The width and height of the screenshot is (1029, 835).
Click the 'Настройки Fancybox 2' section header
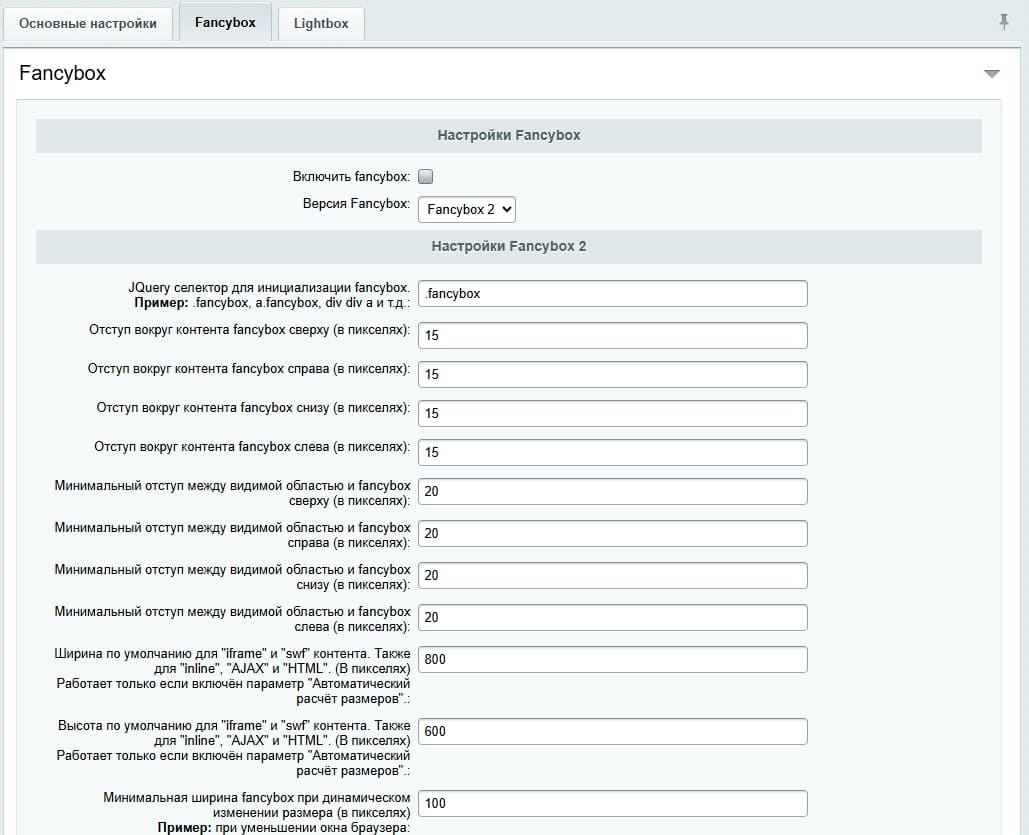pyautogui.click(x=509, y=247)
